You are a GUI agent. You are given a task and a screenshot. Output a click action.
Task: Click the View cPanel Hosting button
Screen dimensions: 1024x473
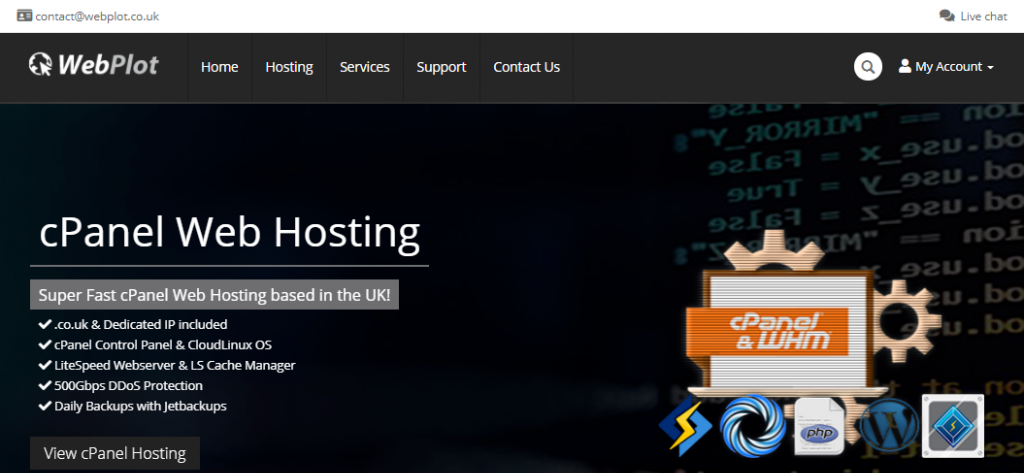click(115, 453)
